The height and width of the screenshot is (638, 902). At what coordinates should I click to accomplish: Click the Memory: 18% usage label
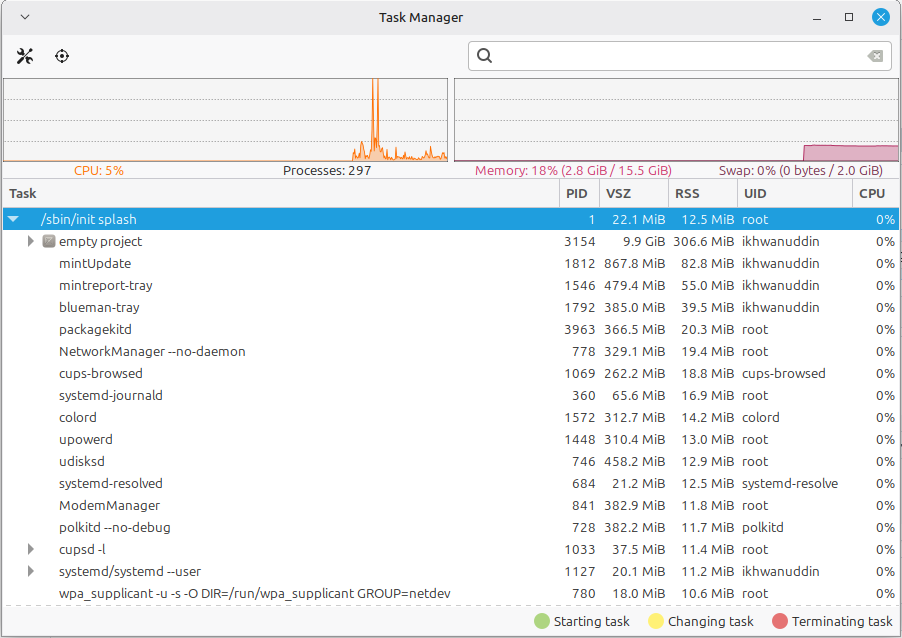tap(573, 170)
